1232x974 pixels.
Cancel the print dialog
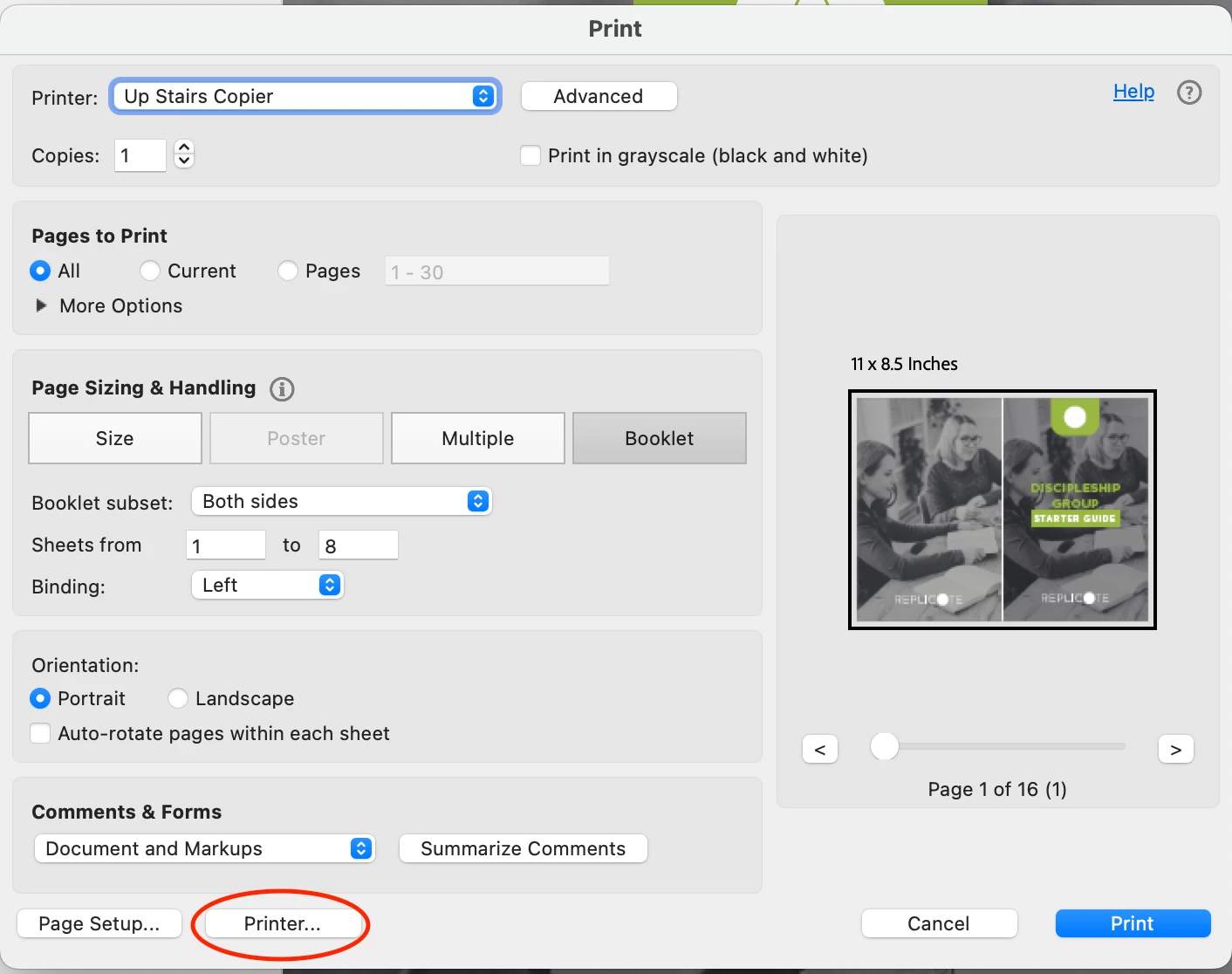(x=939, y=923)
